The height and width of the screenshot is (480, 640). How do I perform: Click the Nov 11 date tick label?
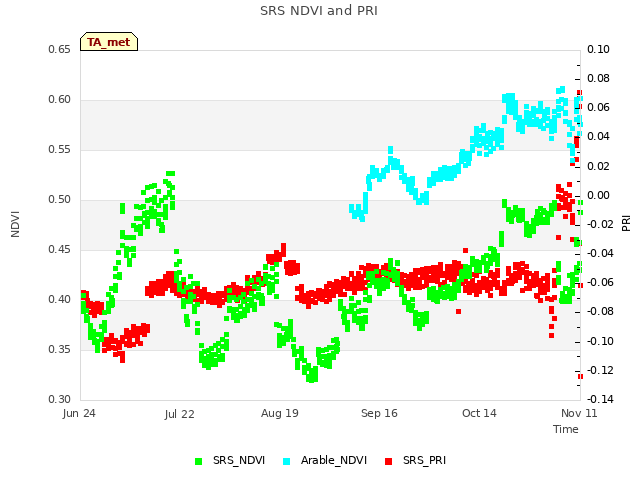579,413
